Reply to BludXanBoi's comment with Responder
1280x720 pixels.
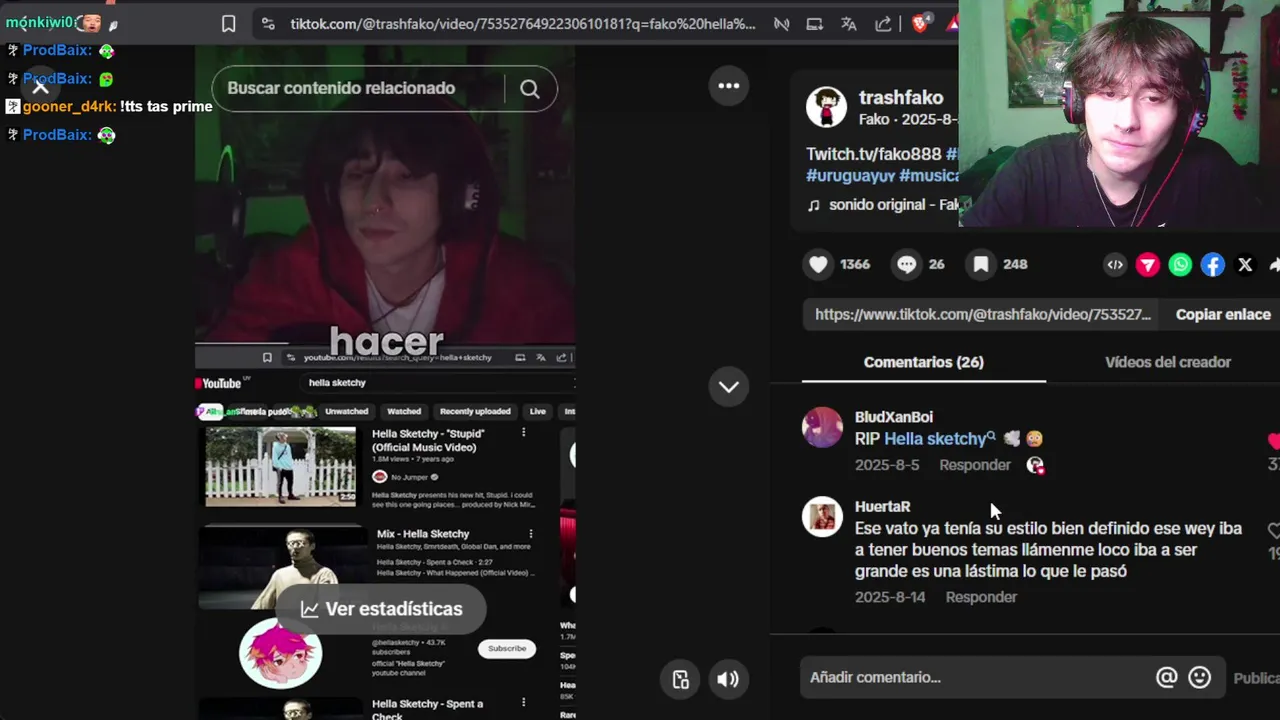(975, 465)
